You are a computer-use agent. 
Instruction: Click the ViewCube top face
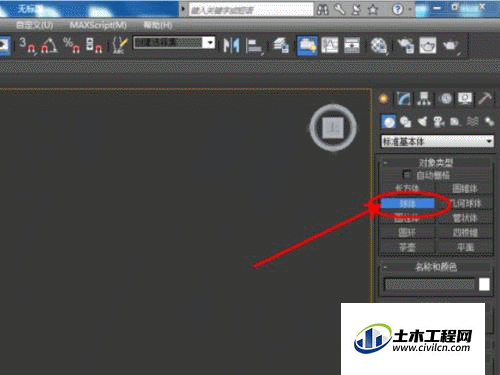pos(333,127)
